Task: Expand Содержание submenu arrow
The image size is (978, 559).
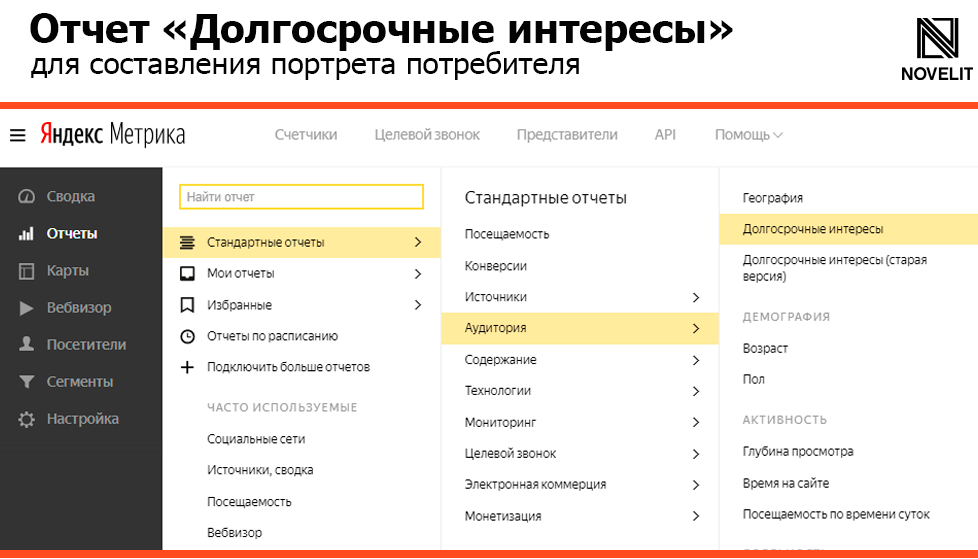Action: [x=696, y=360]
